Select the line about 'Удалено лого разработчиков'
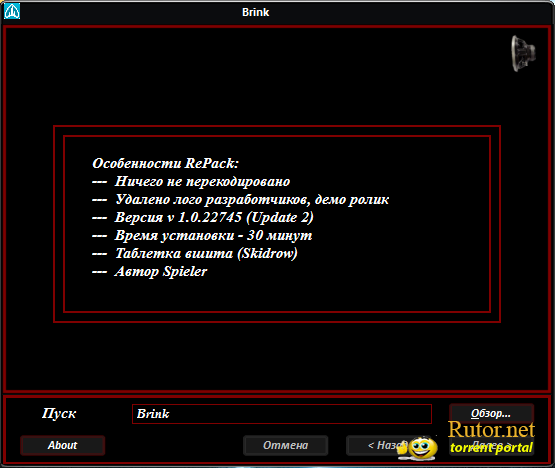 tap(241, 199)
